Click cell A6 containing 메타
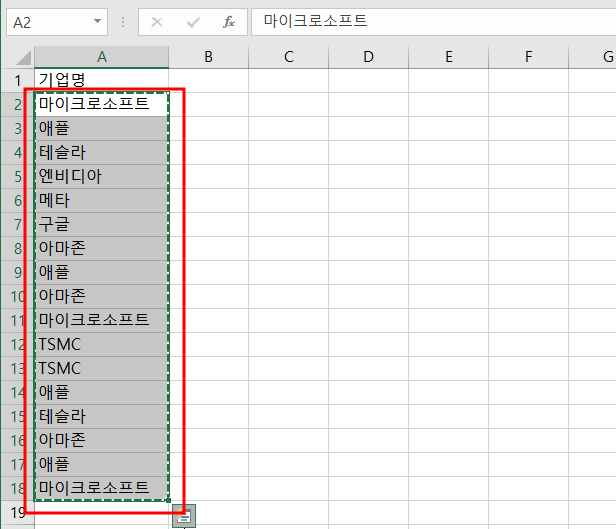 tap(102, 200)
